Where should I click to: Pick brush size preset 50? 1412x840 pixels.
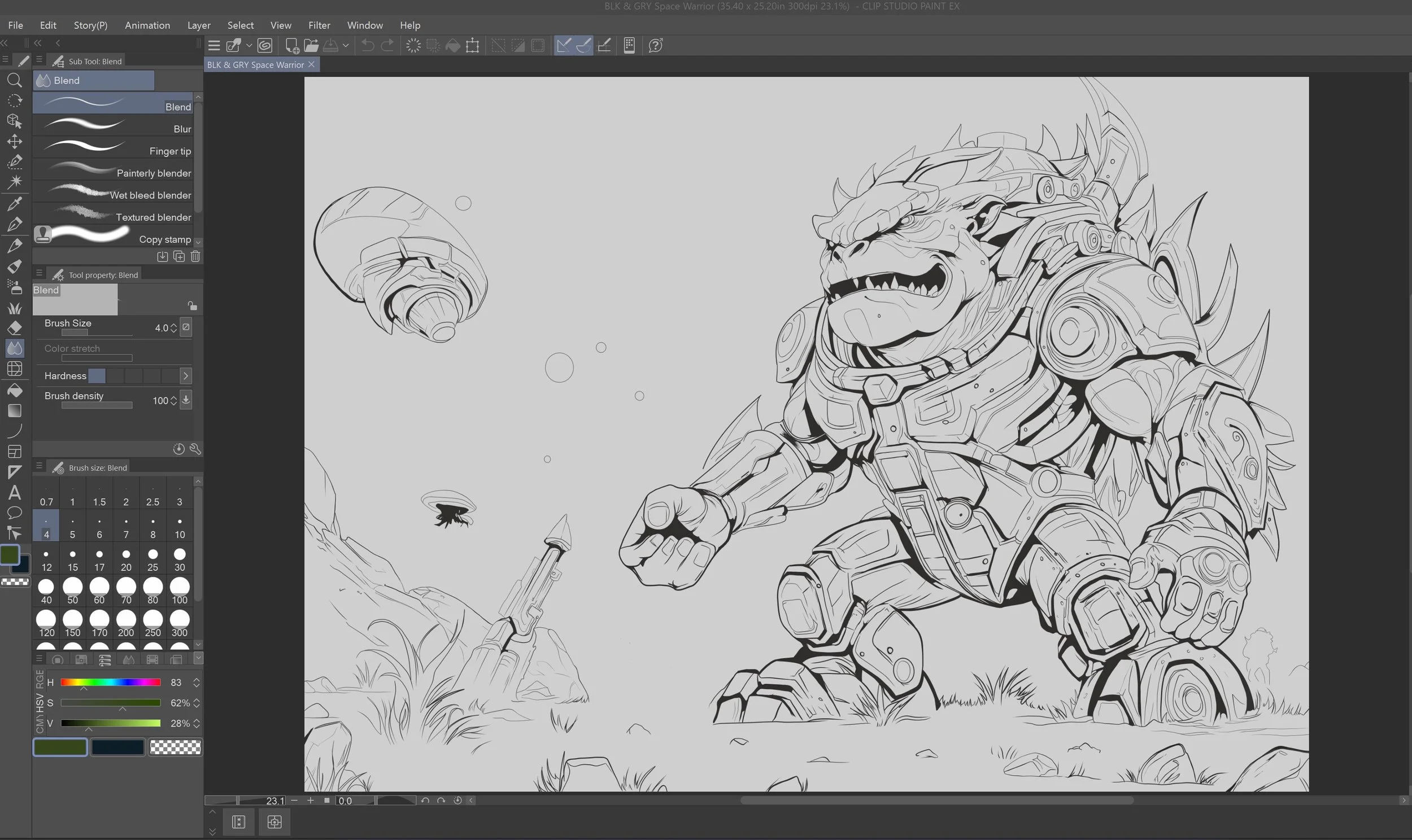72,590
